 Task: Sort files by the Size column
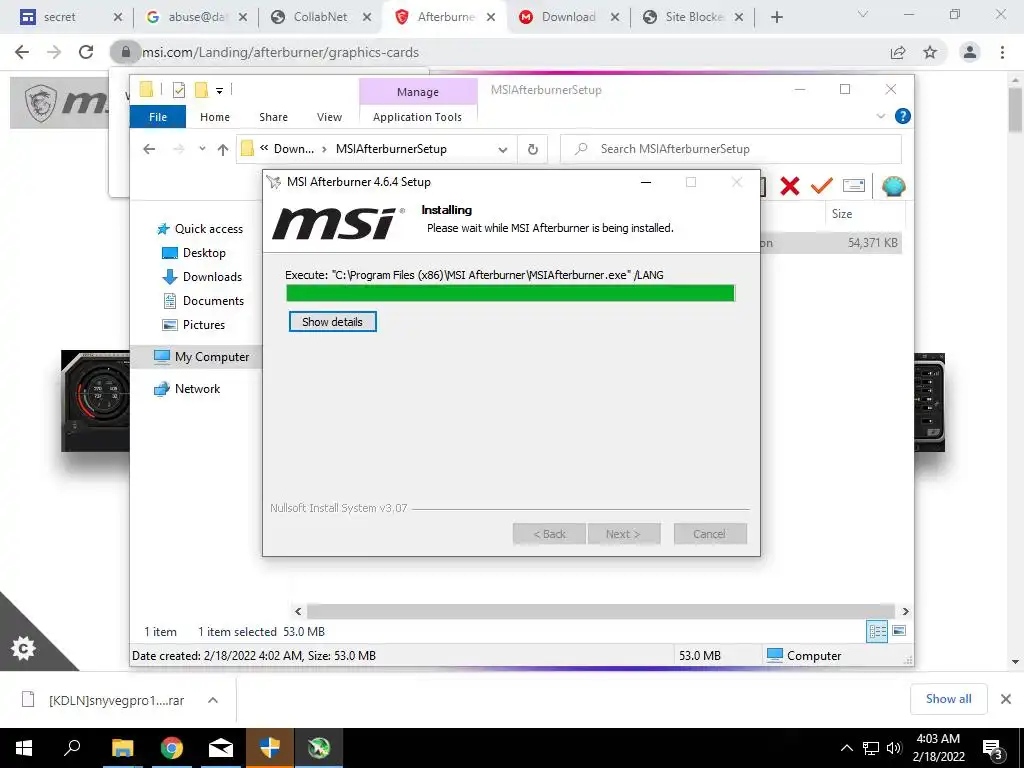pyautogui.click(x=842, y=214)
